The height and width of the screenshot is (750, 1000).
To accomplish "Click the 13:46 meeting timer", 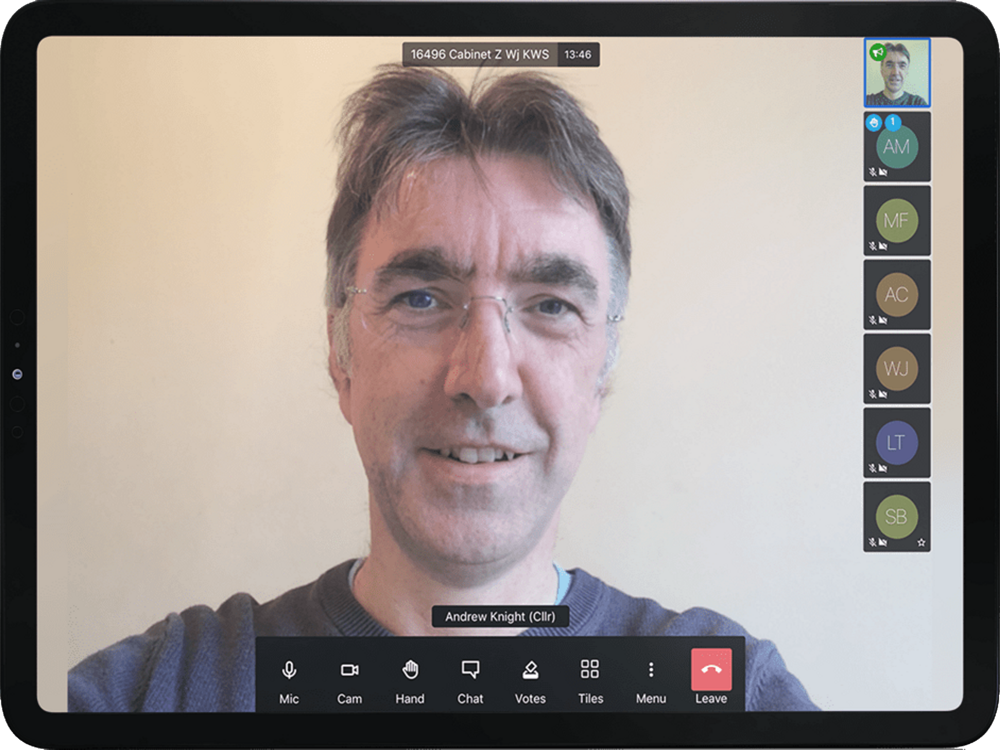I will click(x=577, y=54).
